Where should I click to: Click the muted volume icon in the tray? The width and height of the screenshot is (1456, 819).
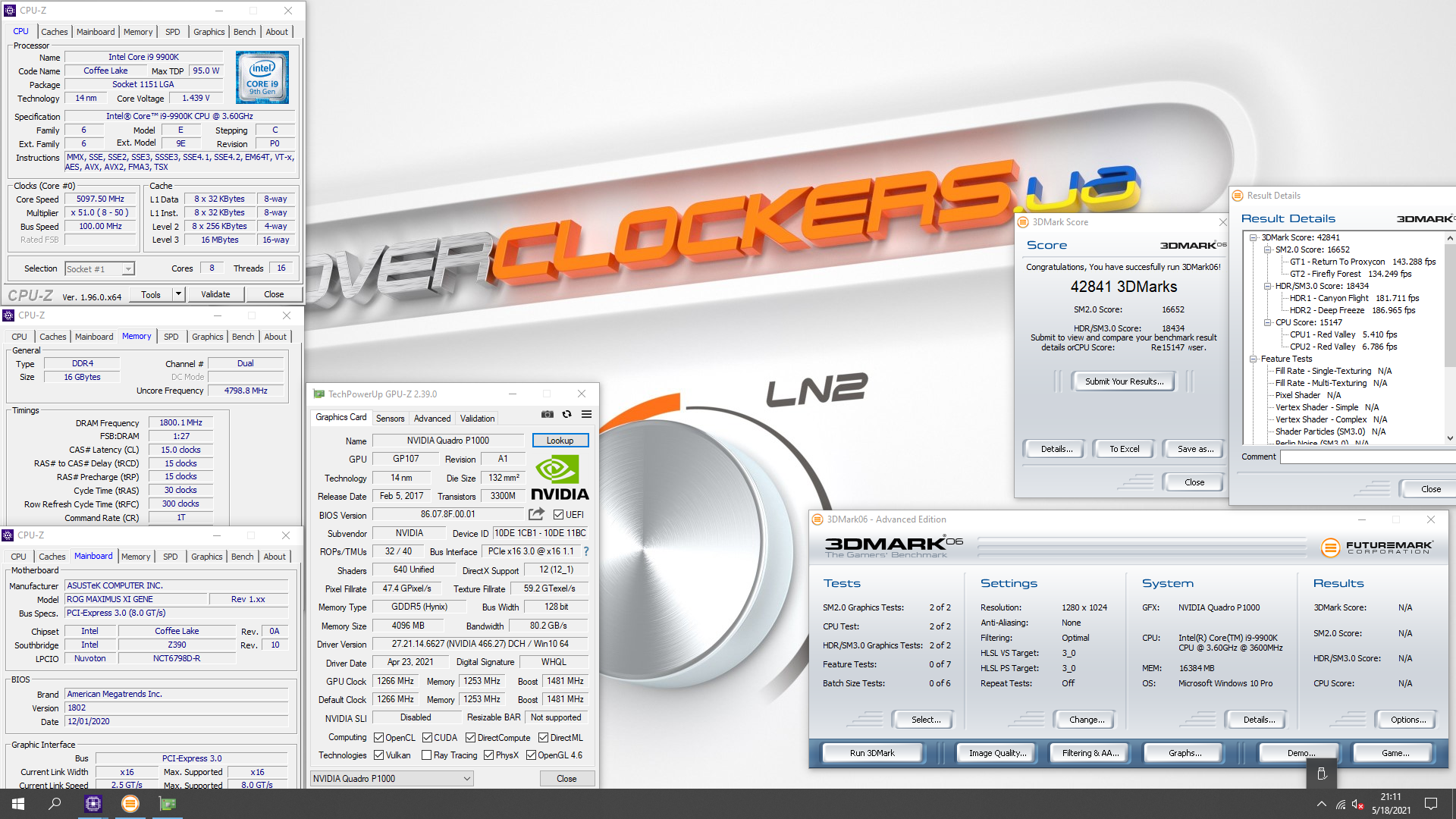tap(1358, 804)
